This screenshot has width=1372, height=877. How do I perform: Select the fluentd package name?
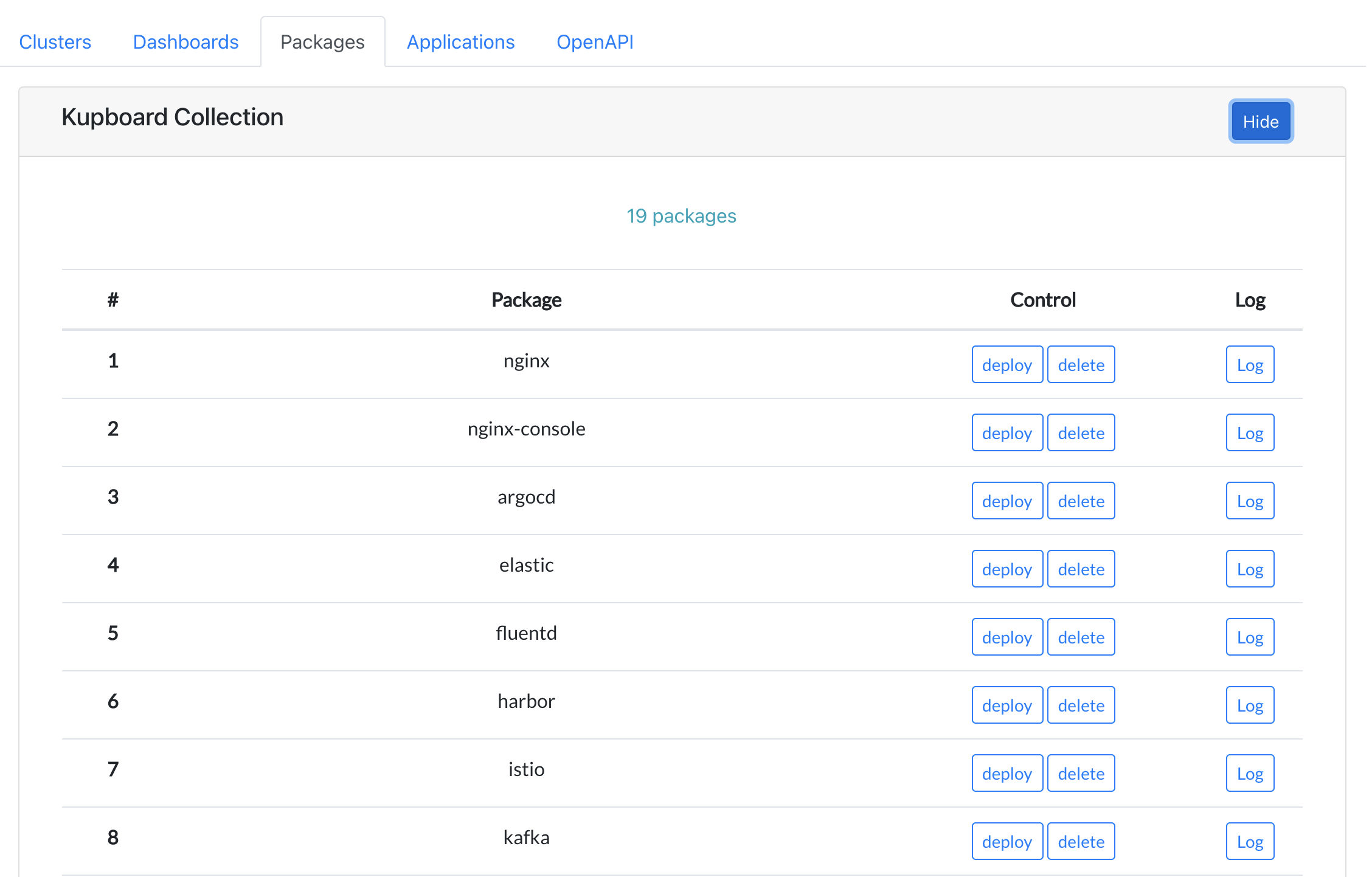pyautogui.click(x=526, y=633)
